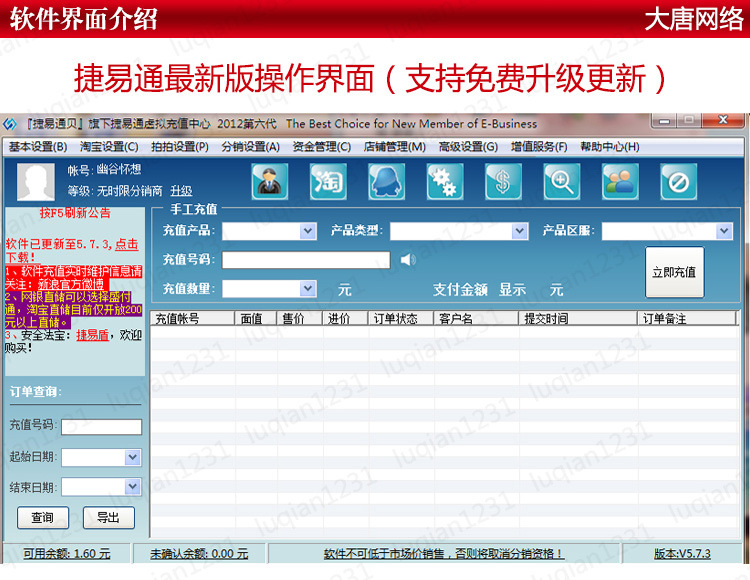Click the 帐号: 幽谷怀想 text

pos(104,169)
